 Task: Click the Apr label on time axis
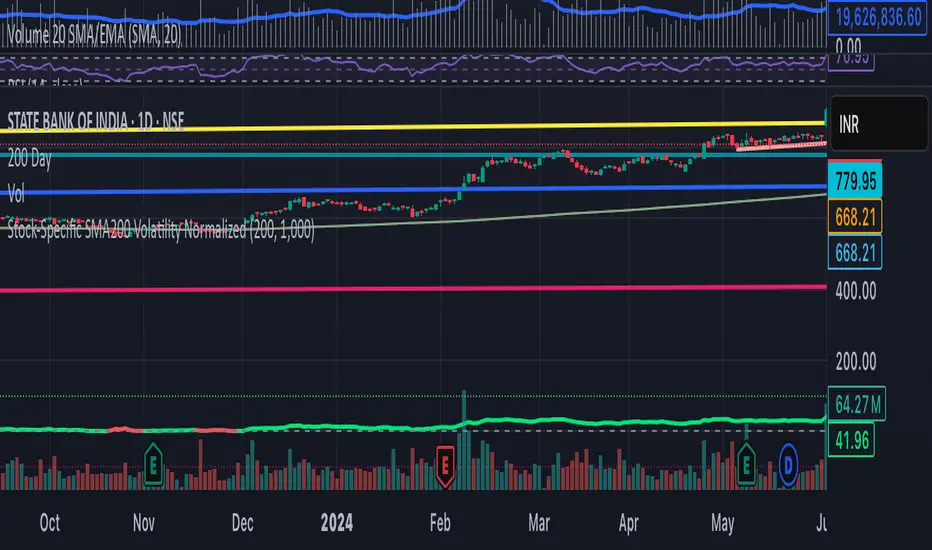pyautogui.click(x=628, y=523)
